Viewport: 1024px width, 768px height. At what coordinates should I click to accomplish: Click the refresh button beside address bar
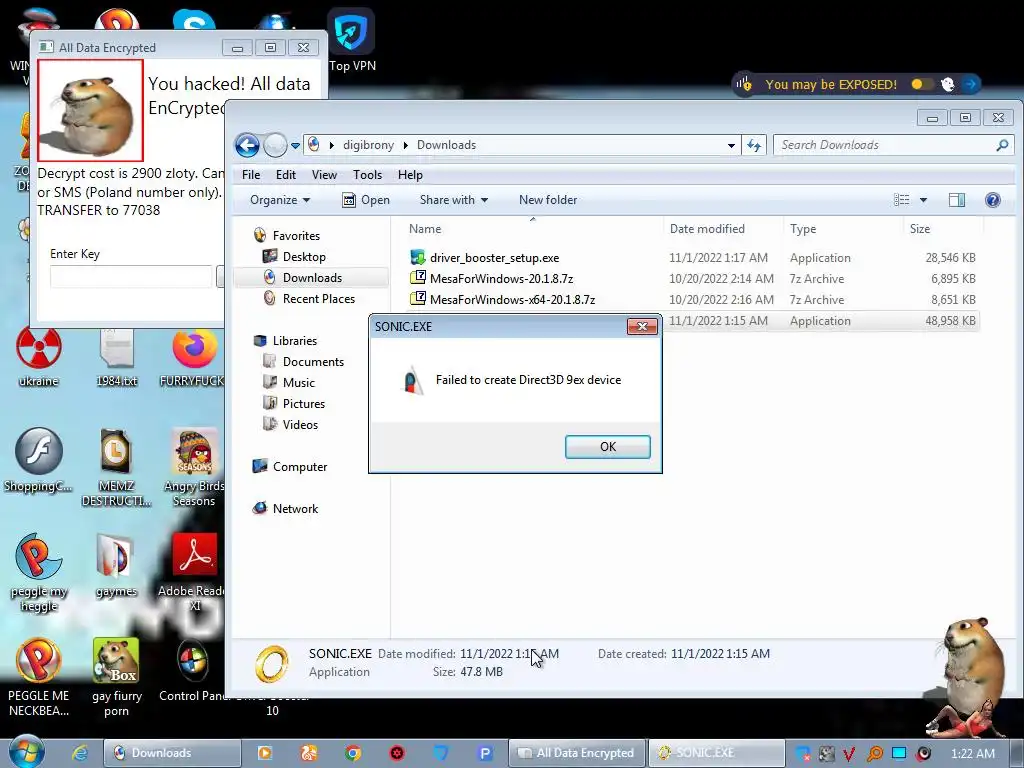coord(754,145)
